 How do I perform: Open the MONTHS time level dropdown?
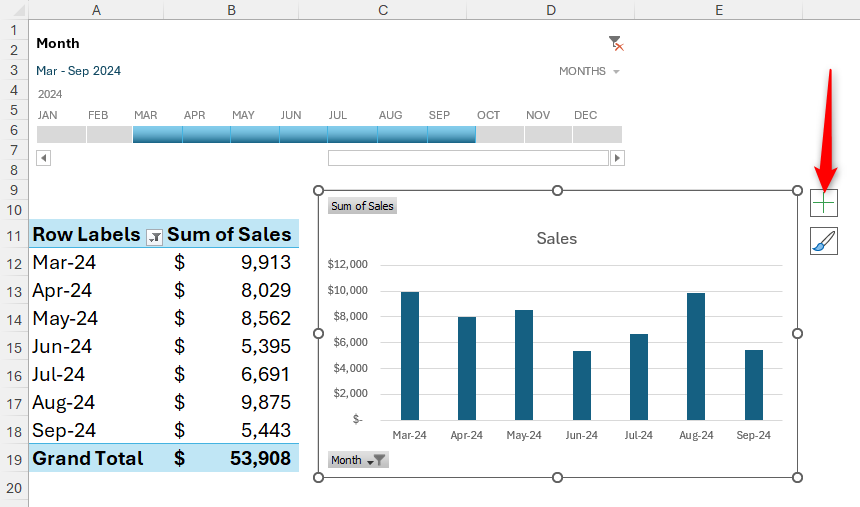coord(589,71)
